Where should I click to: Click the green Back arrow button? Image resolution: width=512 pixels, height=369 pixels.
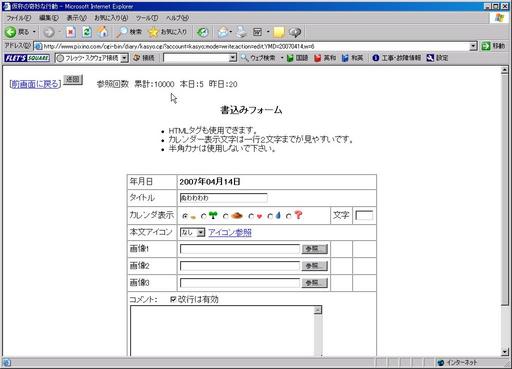11,32
